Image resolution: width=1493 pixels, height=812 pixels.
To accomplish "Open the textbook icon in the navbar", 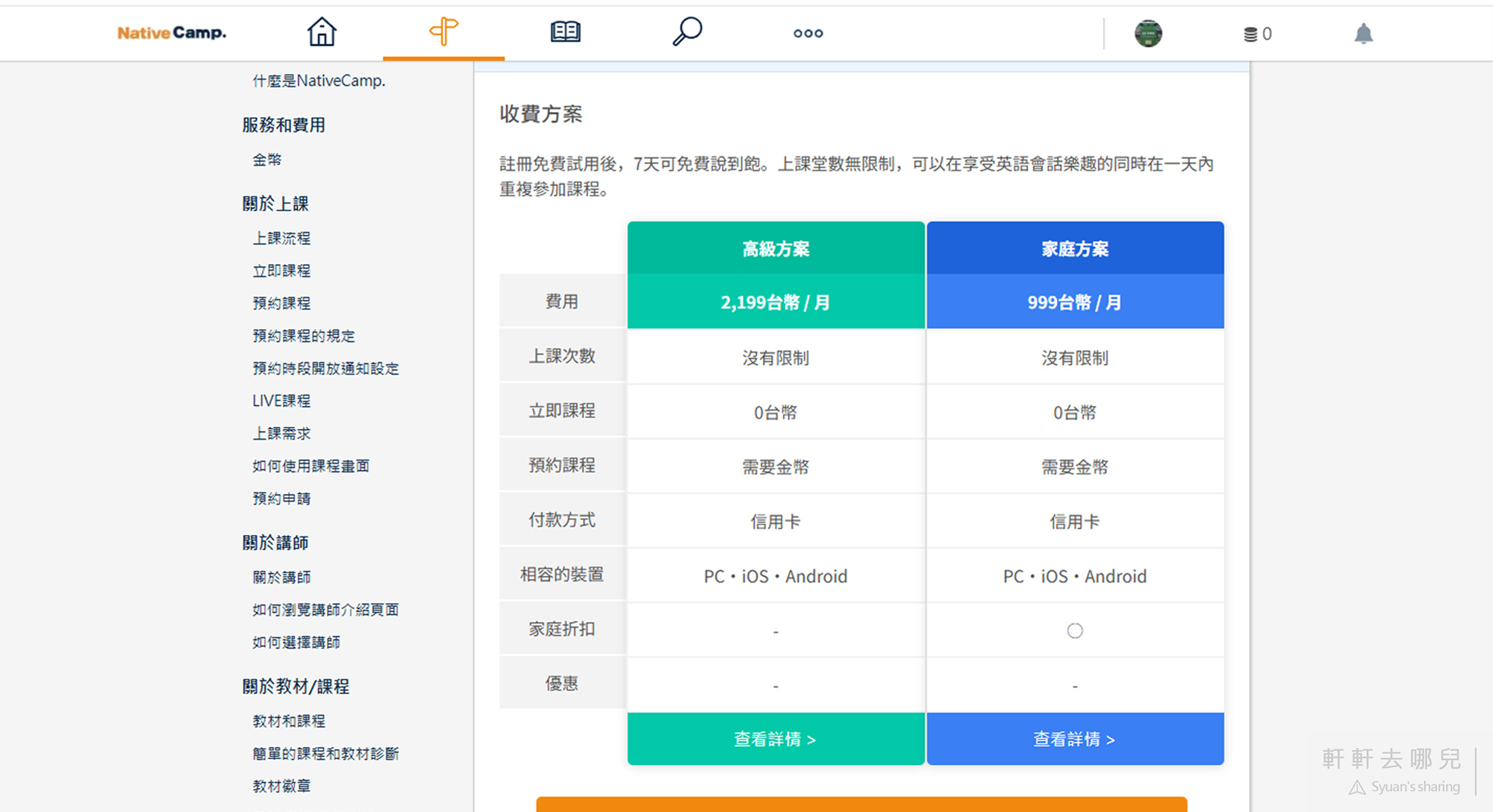I will coord(565,32).
